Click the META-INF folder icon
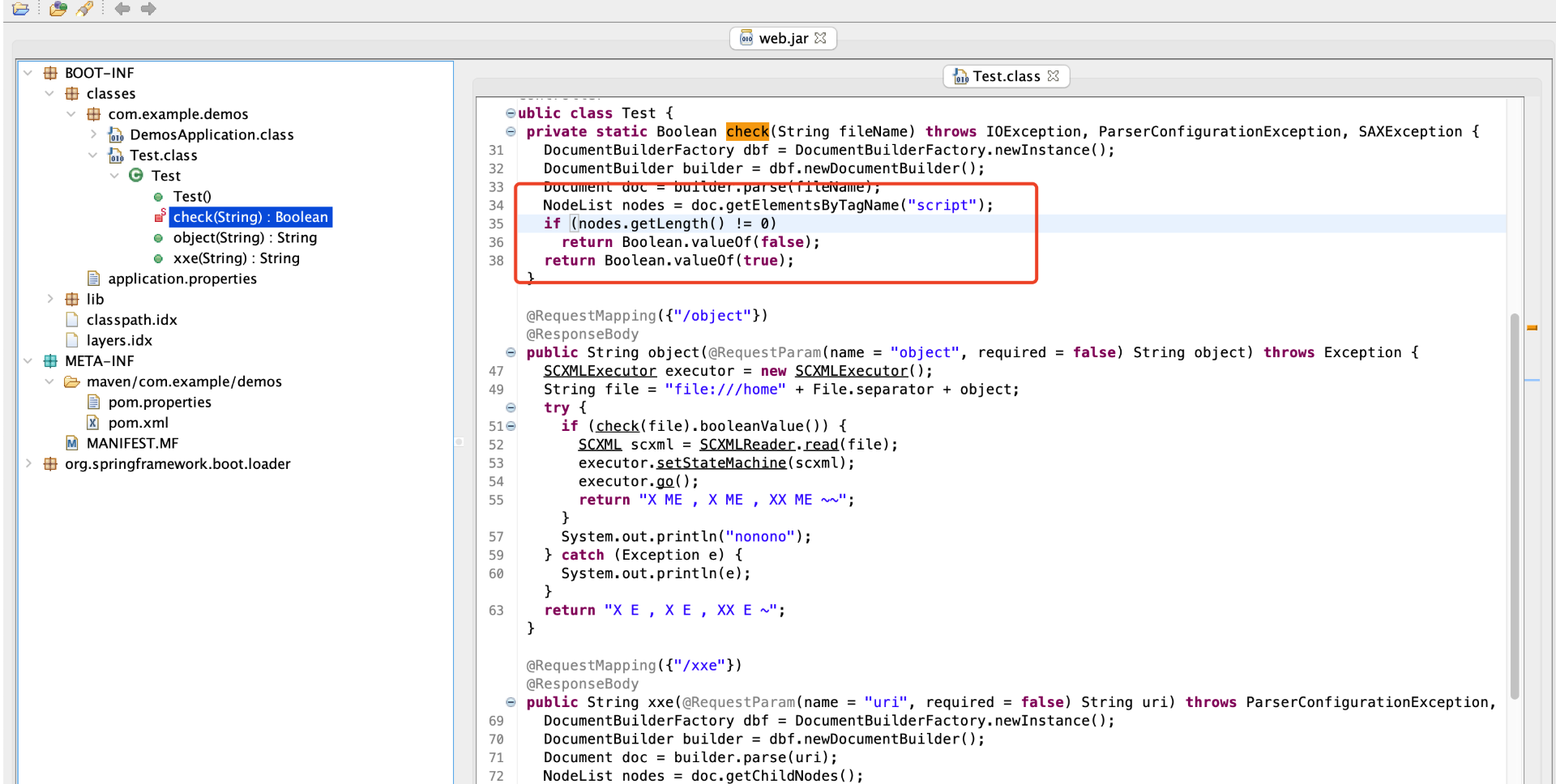This screenshot has height=784, width=1556. pyautogui.click(x=50, y=360)
